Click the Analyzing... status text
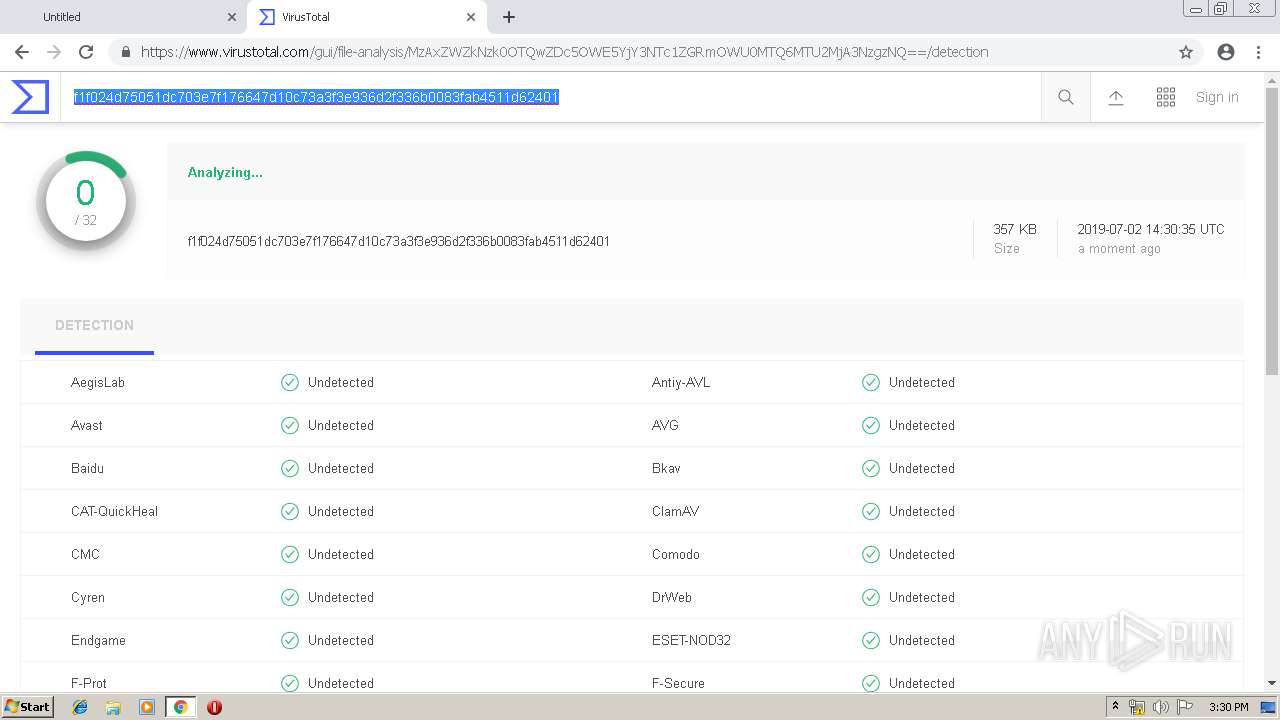Screen dimensions: 1280x720 tap(225, 172)
